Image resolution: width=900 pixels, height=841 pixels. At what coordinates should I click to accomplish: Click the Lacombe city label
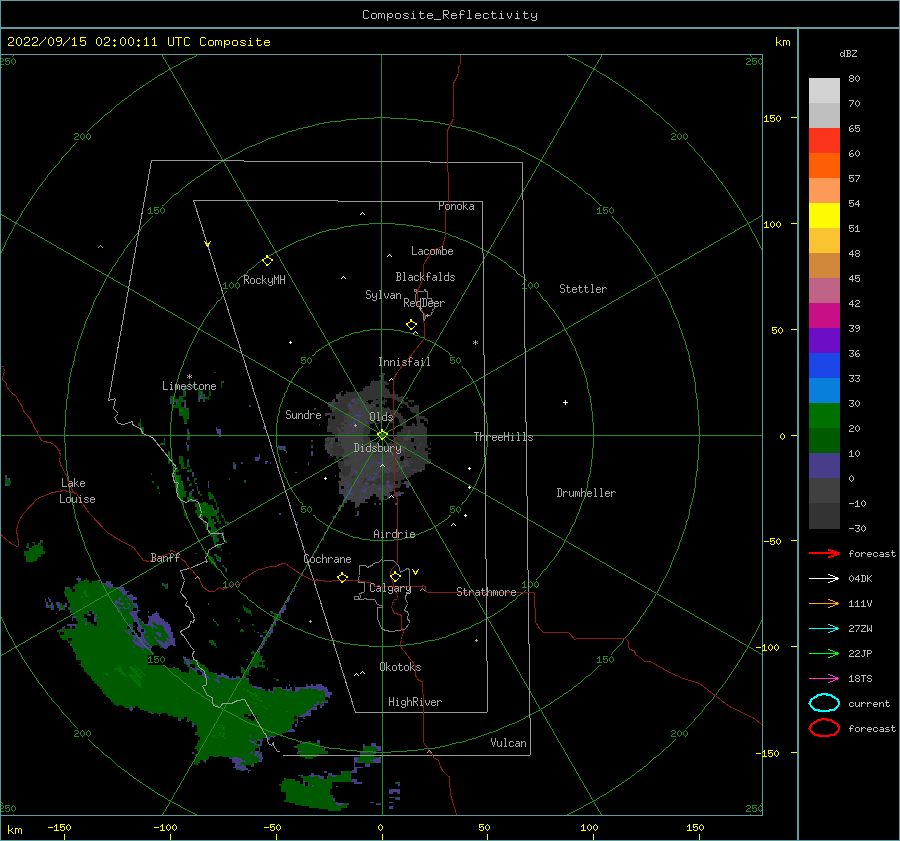[x=432, y=251]
